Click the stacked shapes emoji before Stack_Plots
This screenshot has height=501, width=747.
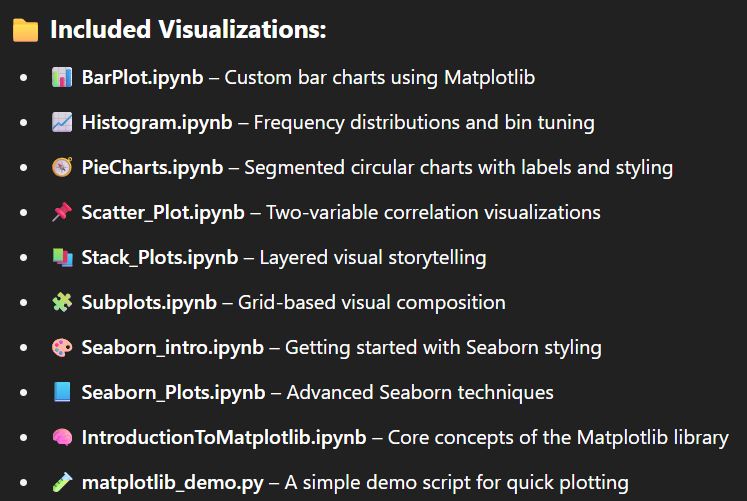pos(62,258)
